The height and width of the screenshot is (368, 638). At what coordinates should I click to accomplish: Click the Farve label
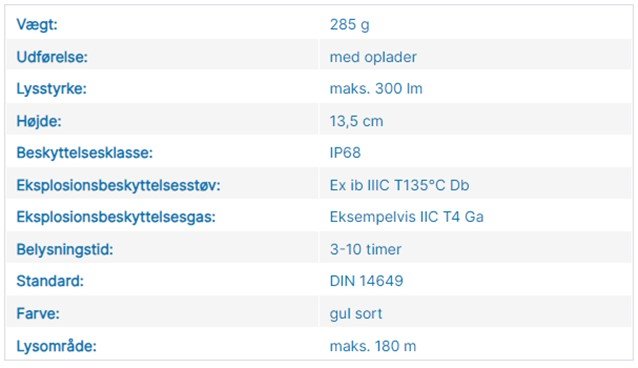pyautogui.click(x=38, y=313)
